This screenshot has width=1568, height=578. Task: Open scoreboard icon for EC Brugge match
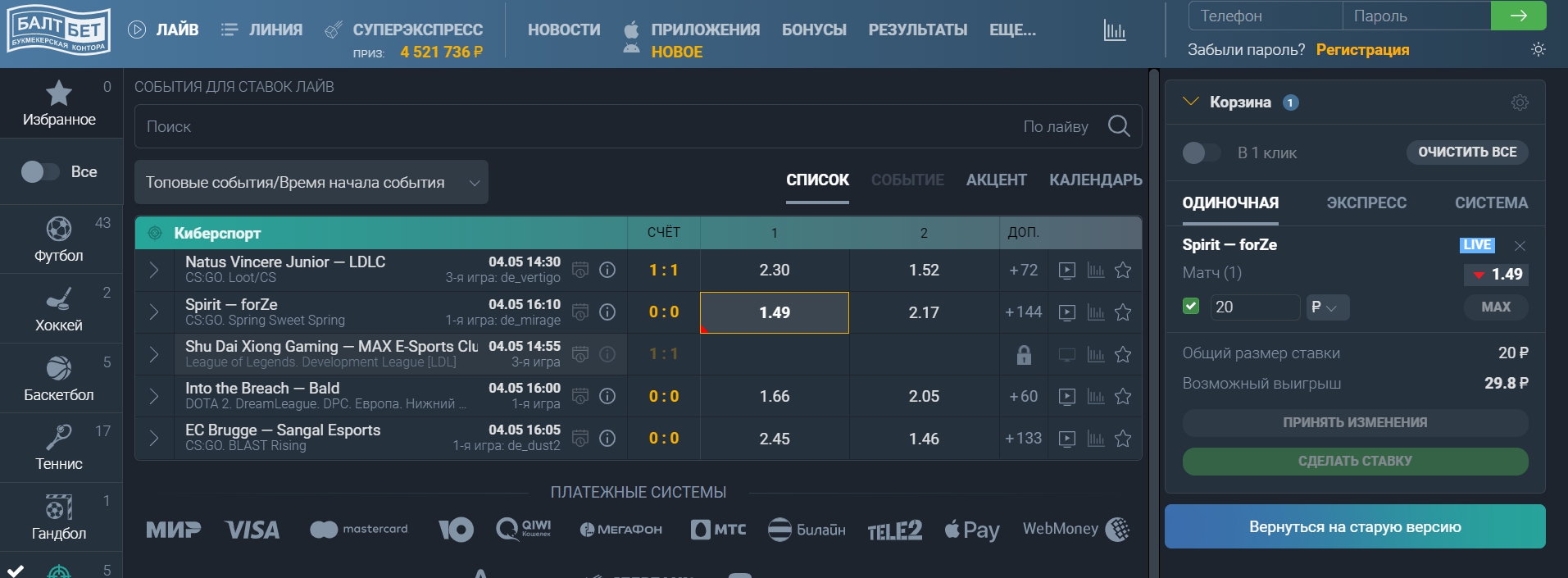pyautogui.click(x=580, y=439)
